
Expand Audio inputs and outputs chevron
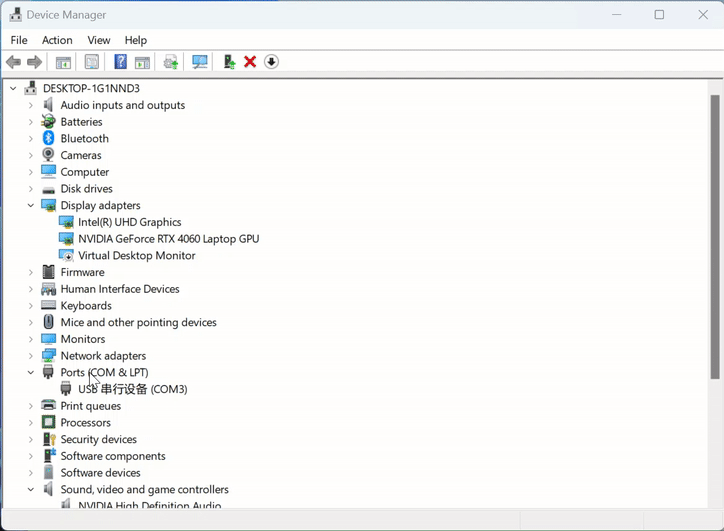pos(30,105)
